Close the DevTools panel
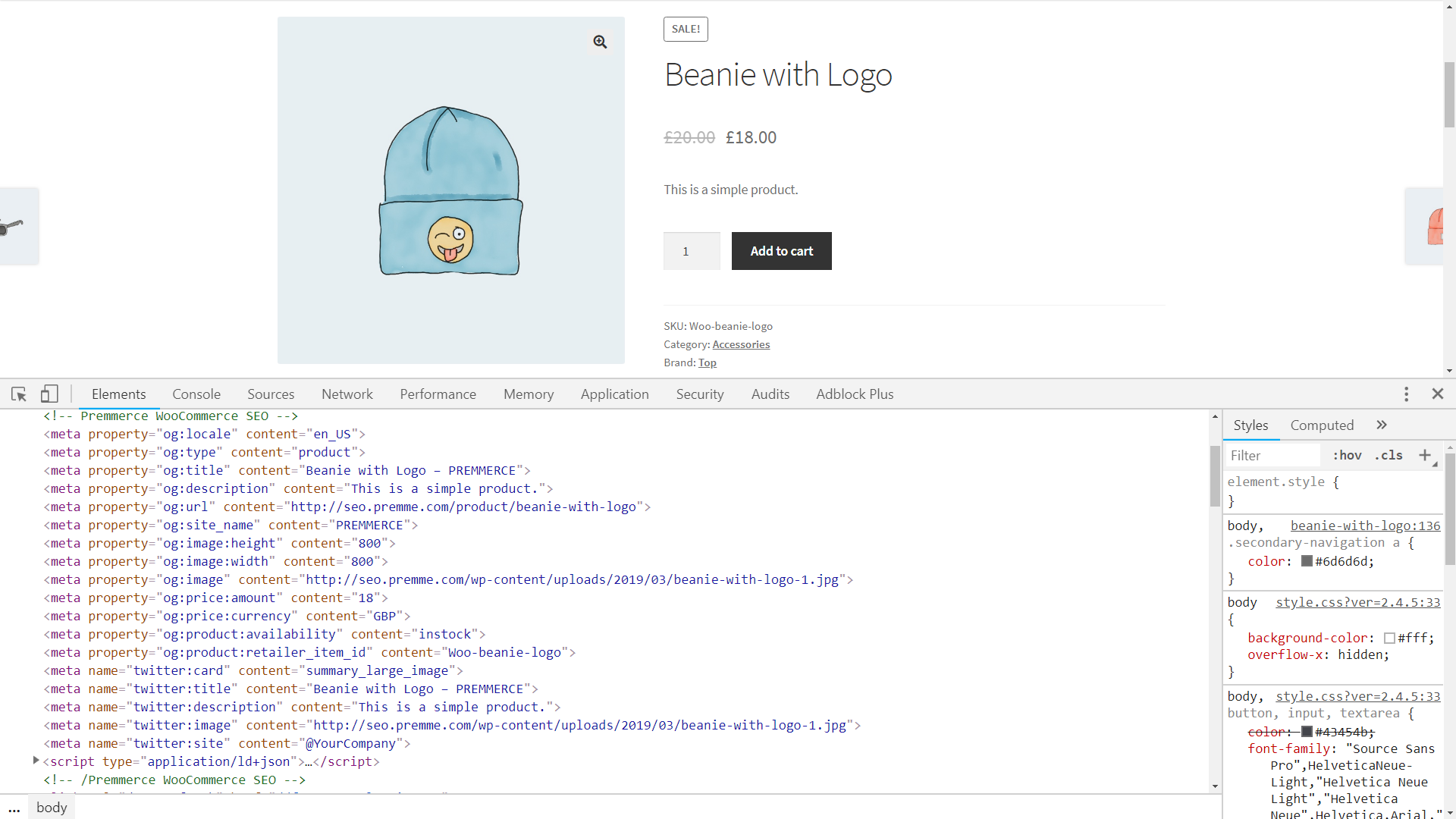Image resolution: width=1456 pixels, height=819 pixels. click(x=1438, y=394)
